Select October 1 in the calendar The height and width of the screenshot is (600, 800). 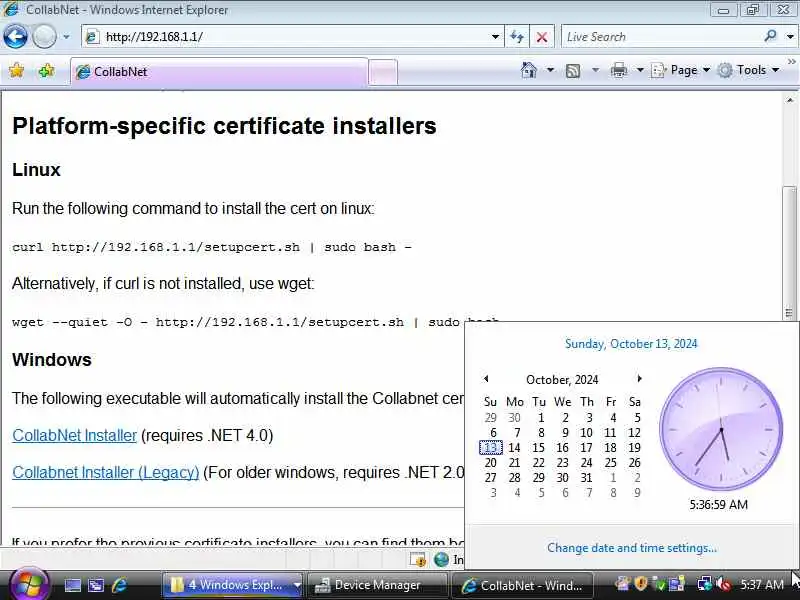(540, 417)
